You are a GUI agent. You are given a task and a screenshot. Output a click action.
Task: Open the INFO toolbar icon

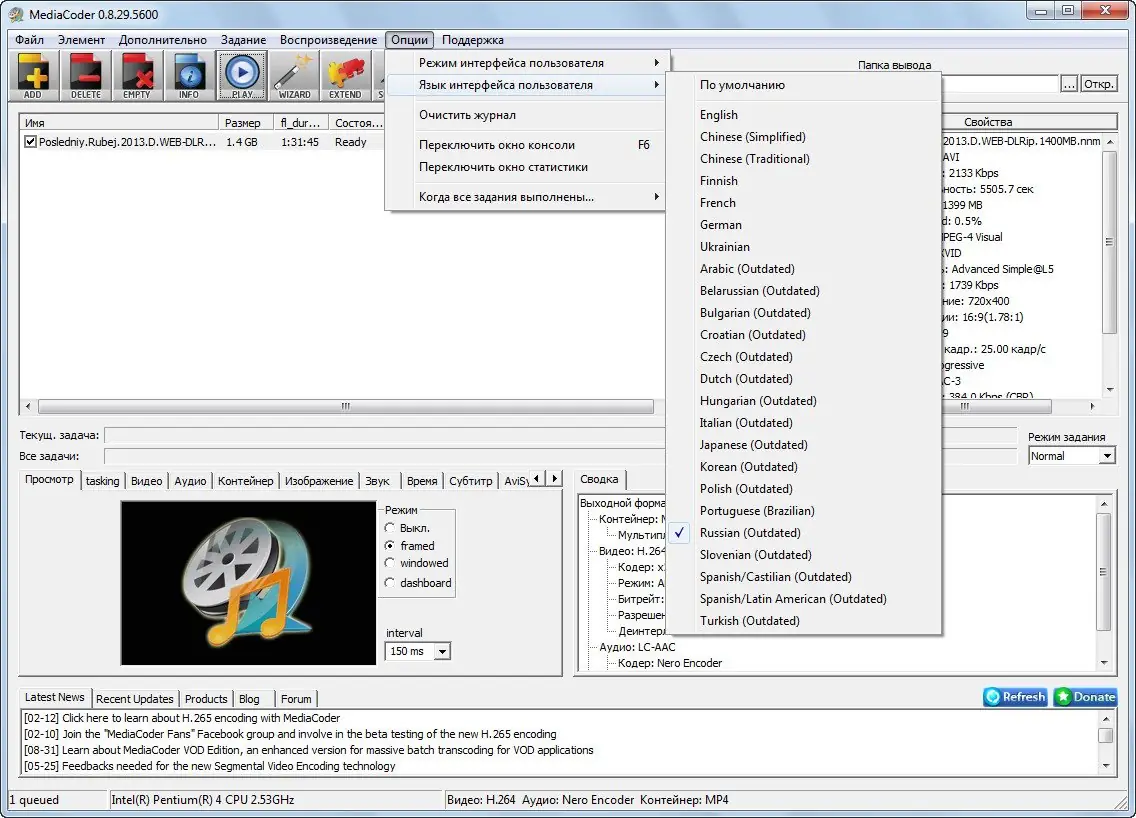[x=189, y=75]
